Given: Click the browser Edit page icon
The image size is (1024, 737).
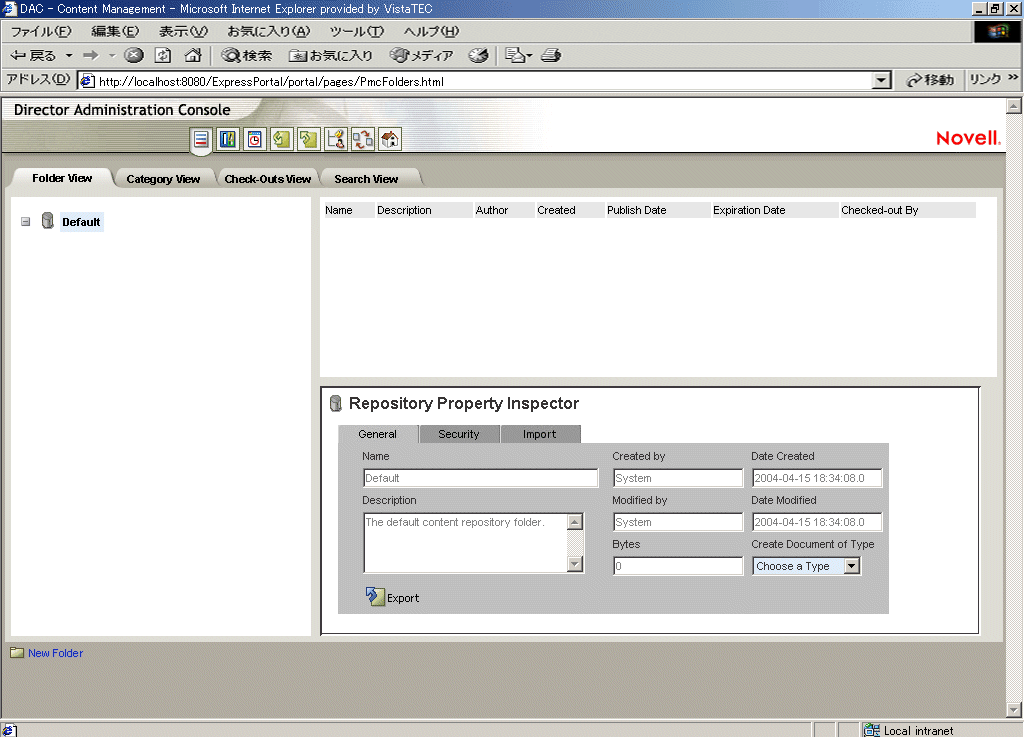Looking at the screenshot, I should (515, 55).
